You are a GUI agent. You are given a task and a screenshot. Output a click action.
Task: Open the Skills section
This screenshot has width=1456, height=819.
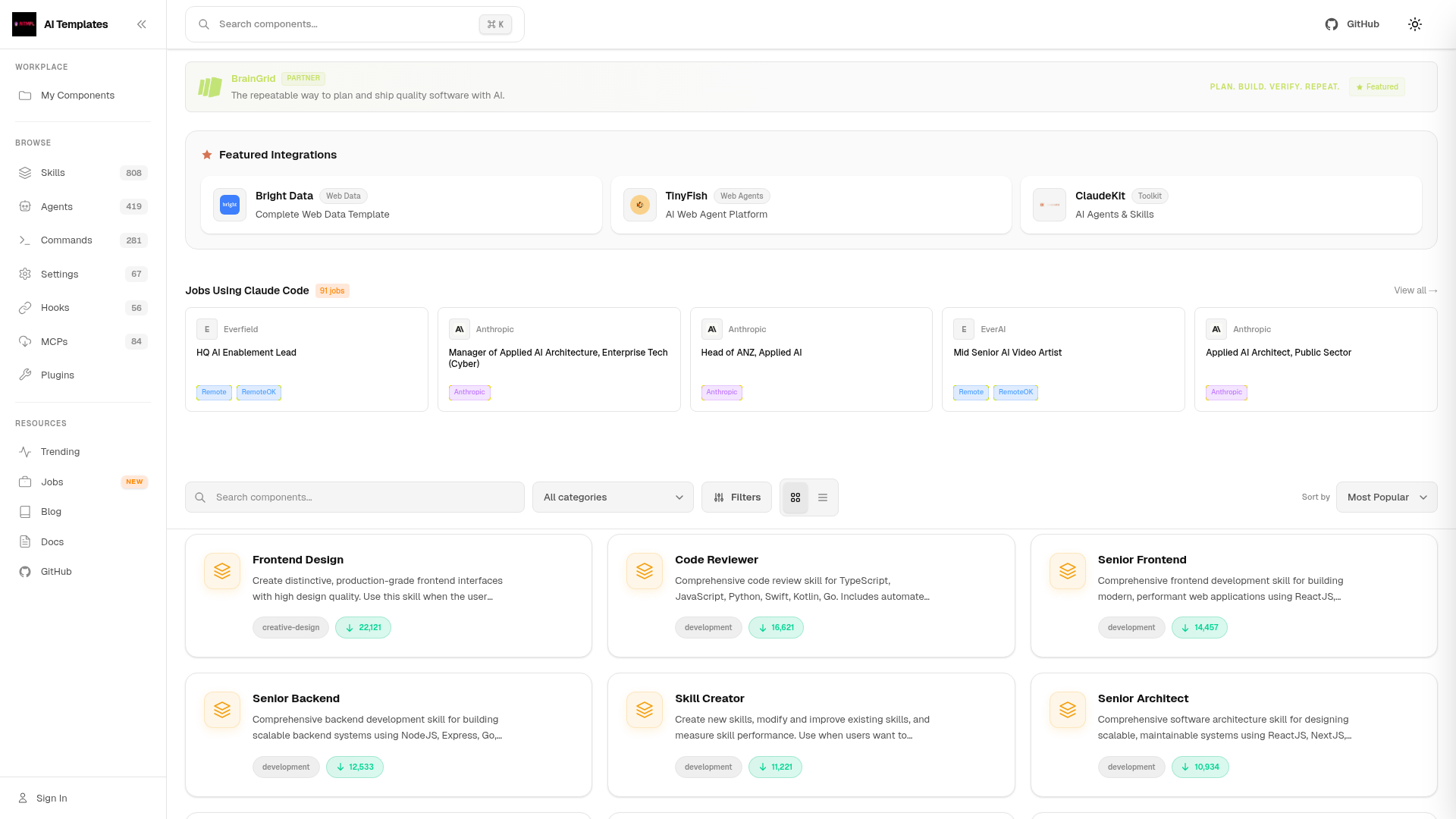point(83,173)
